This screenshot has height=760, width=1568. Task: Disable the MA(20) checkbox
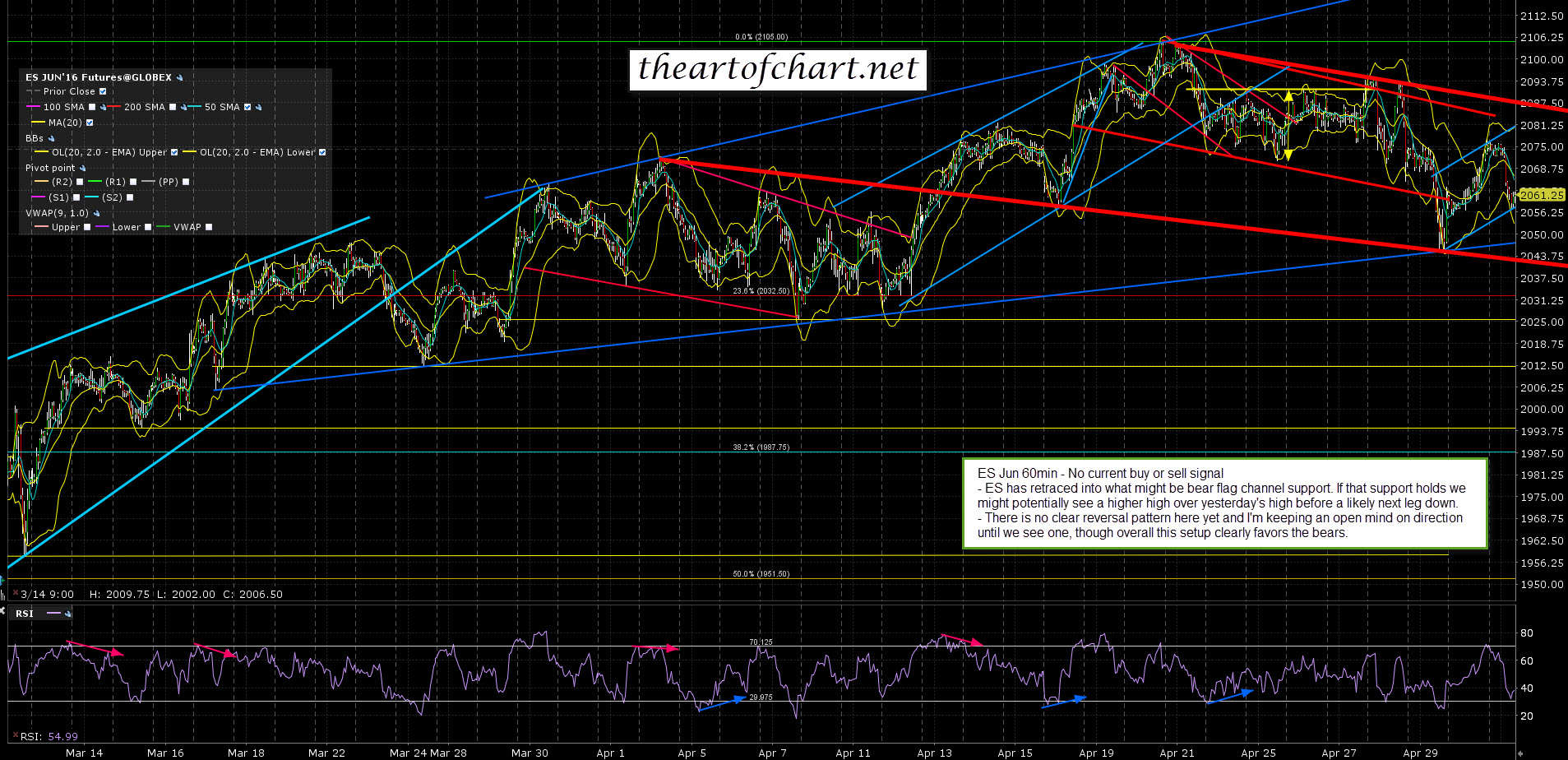click(90, 123)
